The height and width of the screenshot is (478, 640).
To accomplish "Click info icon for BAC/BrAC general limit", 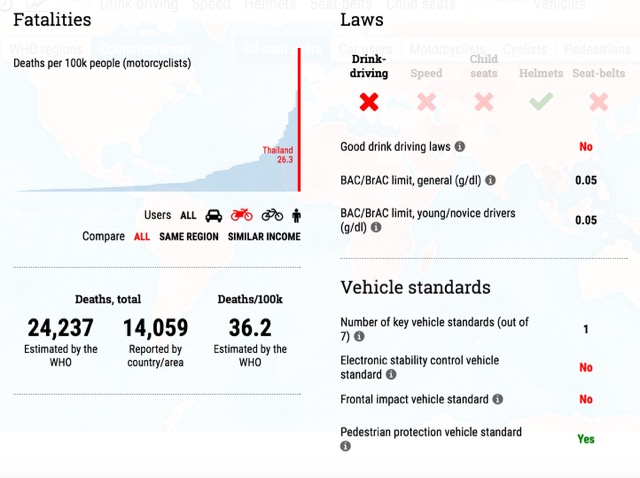I will 491,180.
